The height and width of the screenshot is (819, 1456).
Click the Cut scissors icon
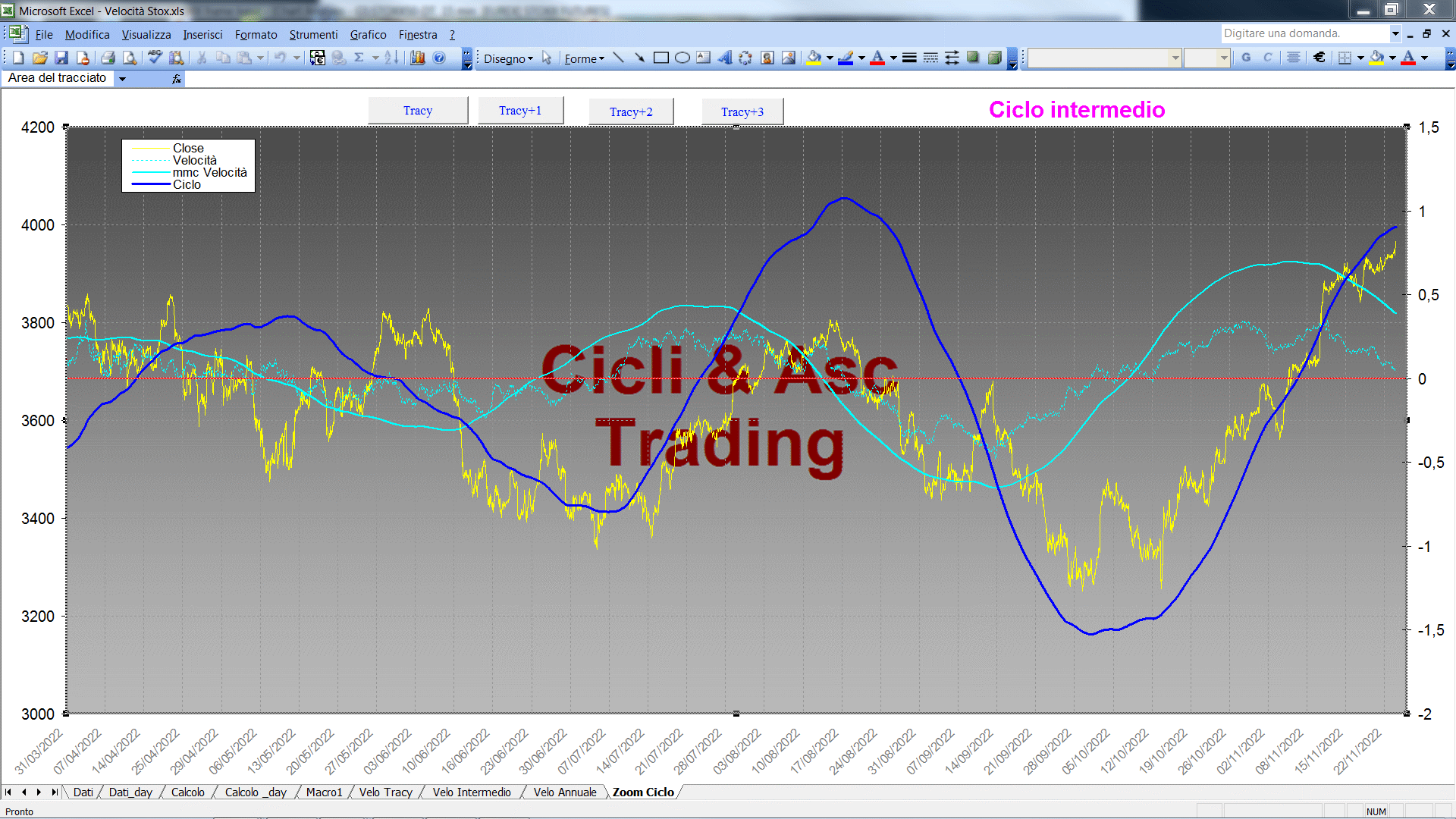[202, 58]
